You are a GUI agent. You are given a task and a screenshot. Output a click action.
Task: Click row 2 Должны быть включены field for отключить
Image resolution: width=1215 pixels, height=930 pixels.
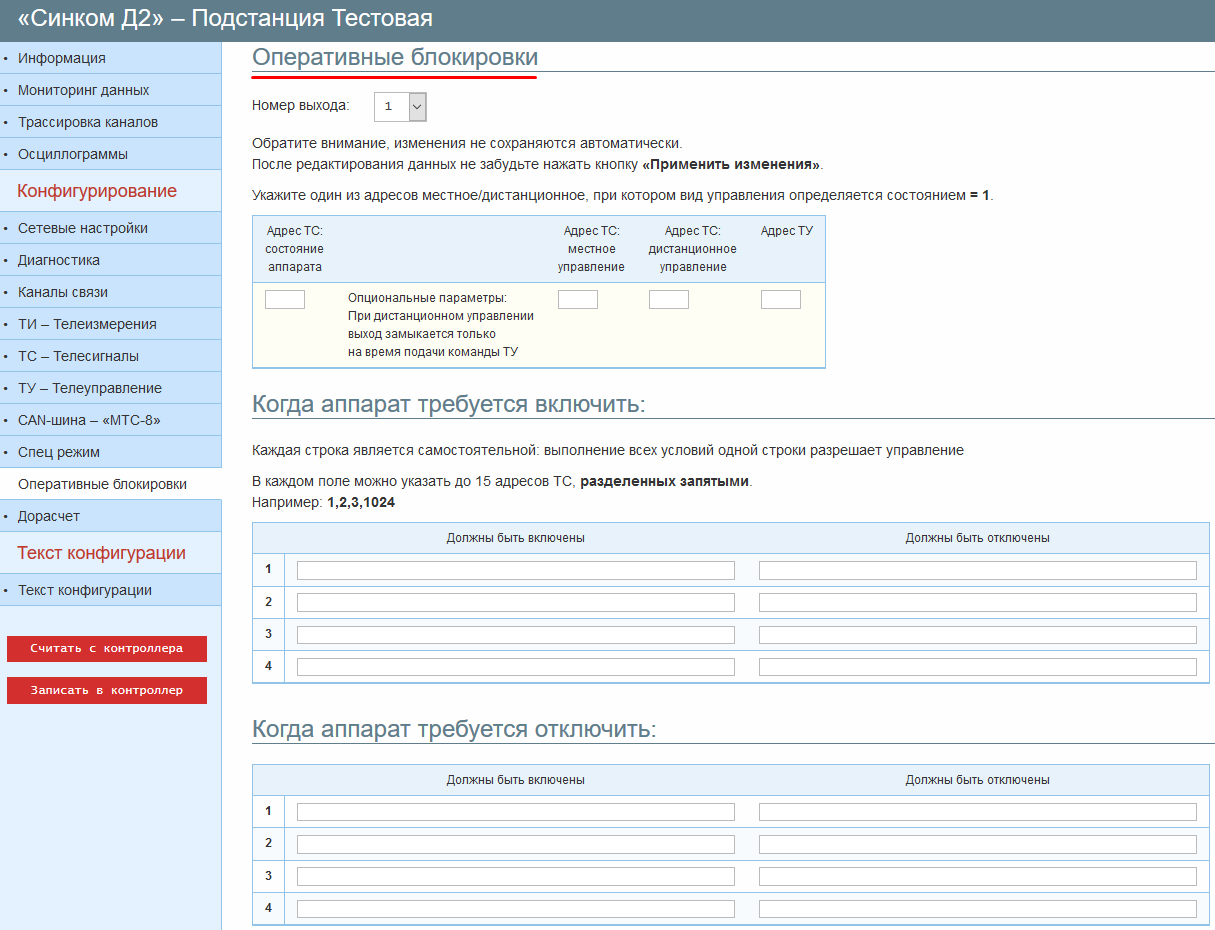coord(515,844)
